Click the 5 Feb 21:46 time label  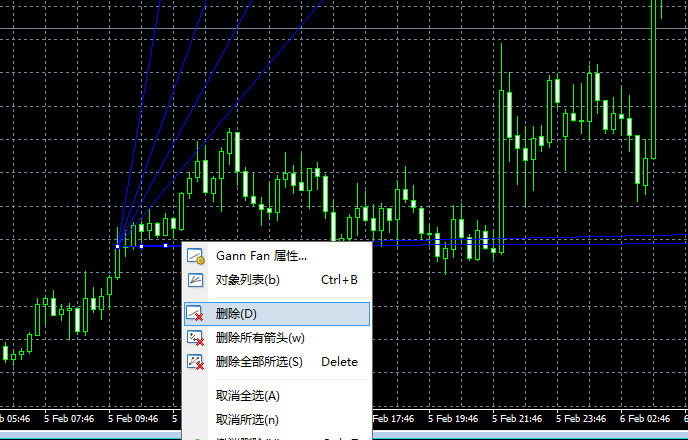[x=517, y=419]
